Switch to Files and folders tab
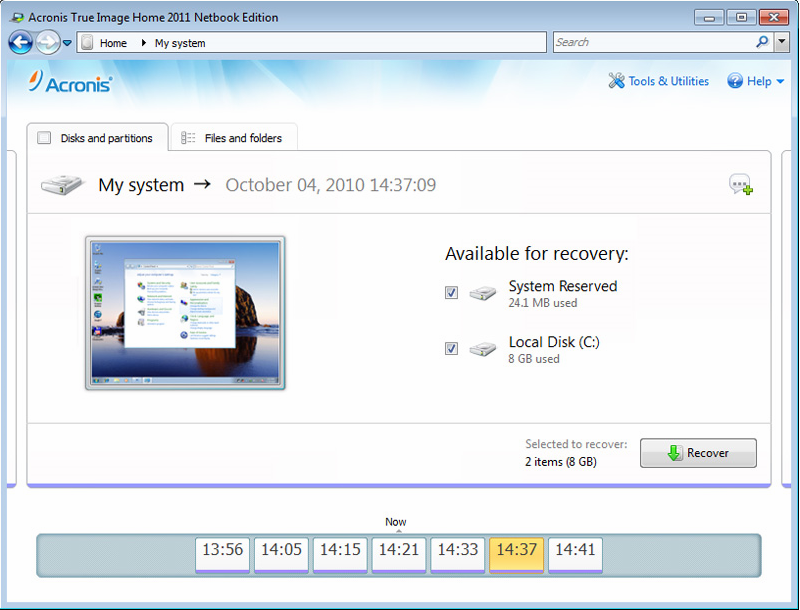The width and height of the screenshot is (800, 610). point(234,138)
